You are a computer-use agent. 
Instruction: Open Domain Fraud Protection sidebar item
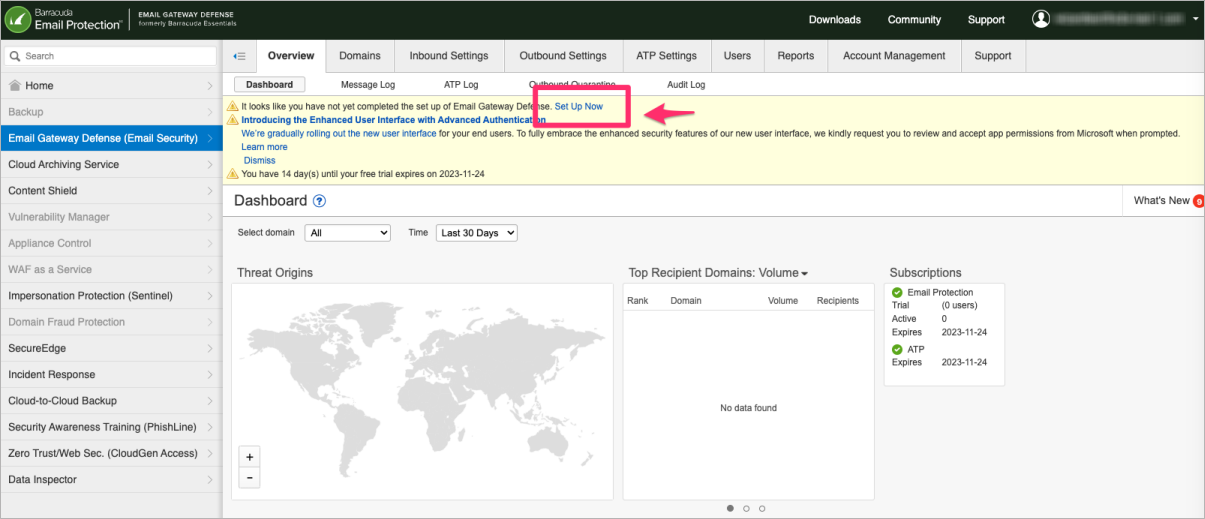pyautogui.click(x=111, y=322)
